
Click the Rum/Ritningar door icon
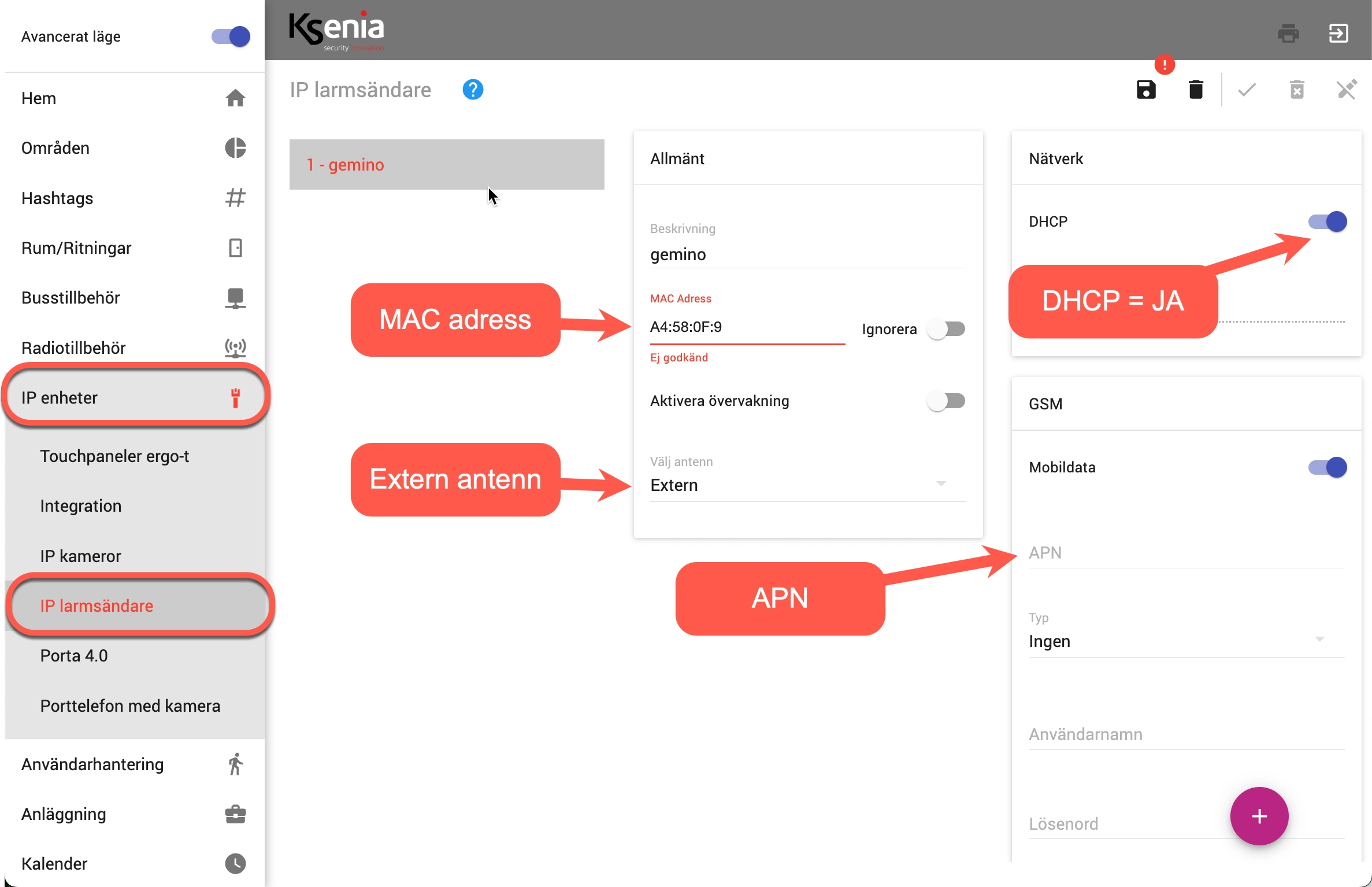pos(235,248)
